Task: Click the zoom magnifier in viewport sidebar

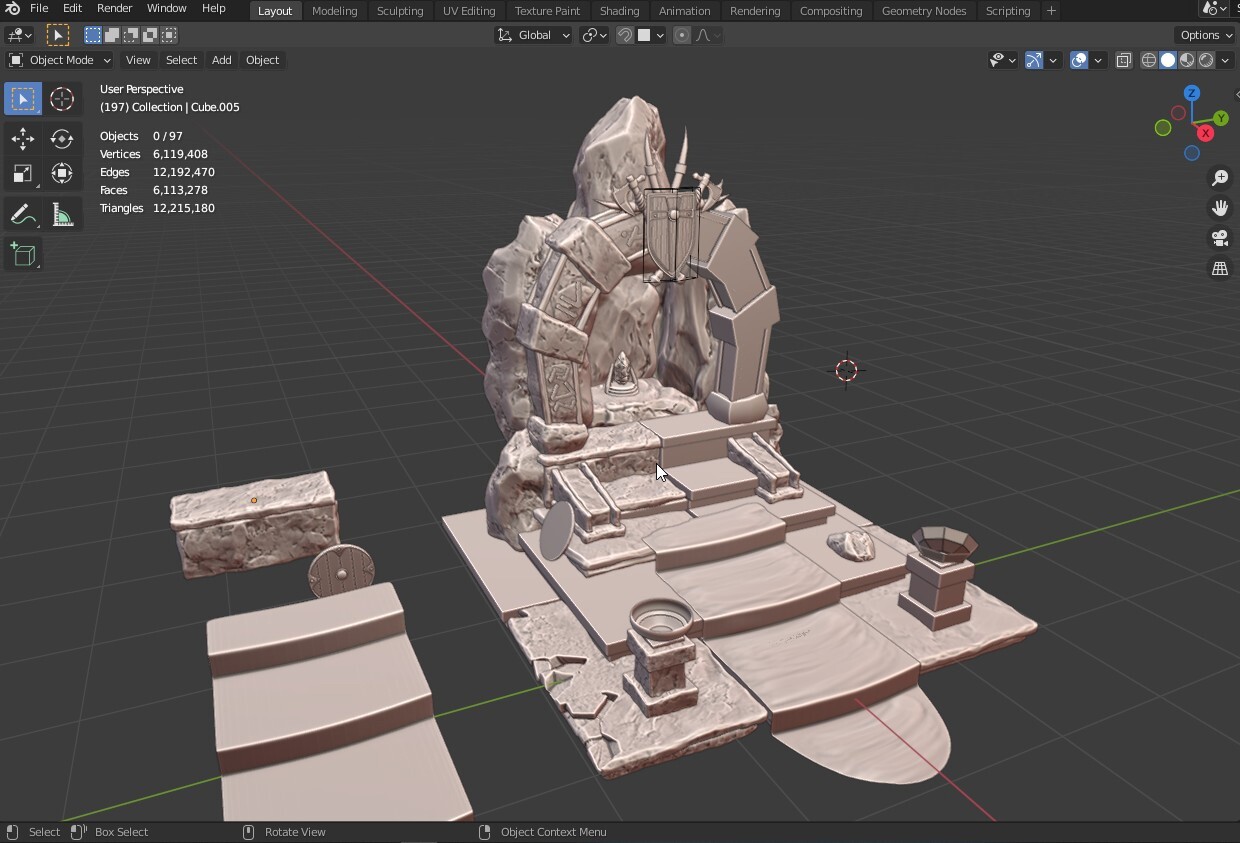Action: click(x=1219, y=177)
